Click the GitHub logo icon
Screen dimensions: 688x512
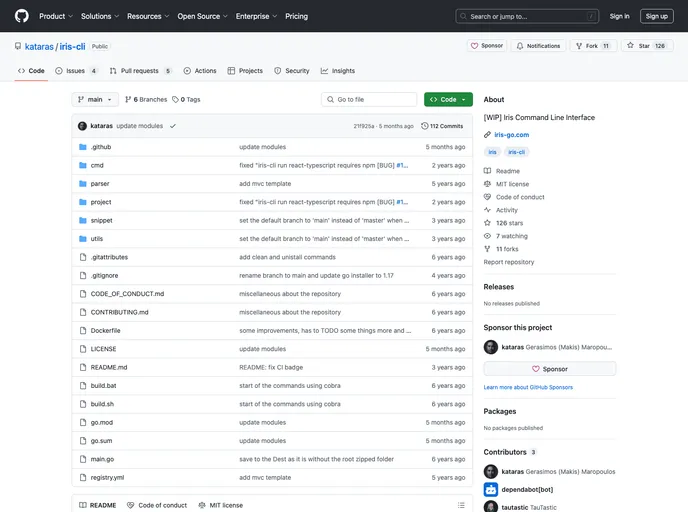pyautogui.click(x=22, y=16)
